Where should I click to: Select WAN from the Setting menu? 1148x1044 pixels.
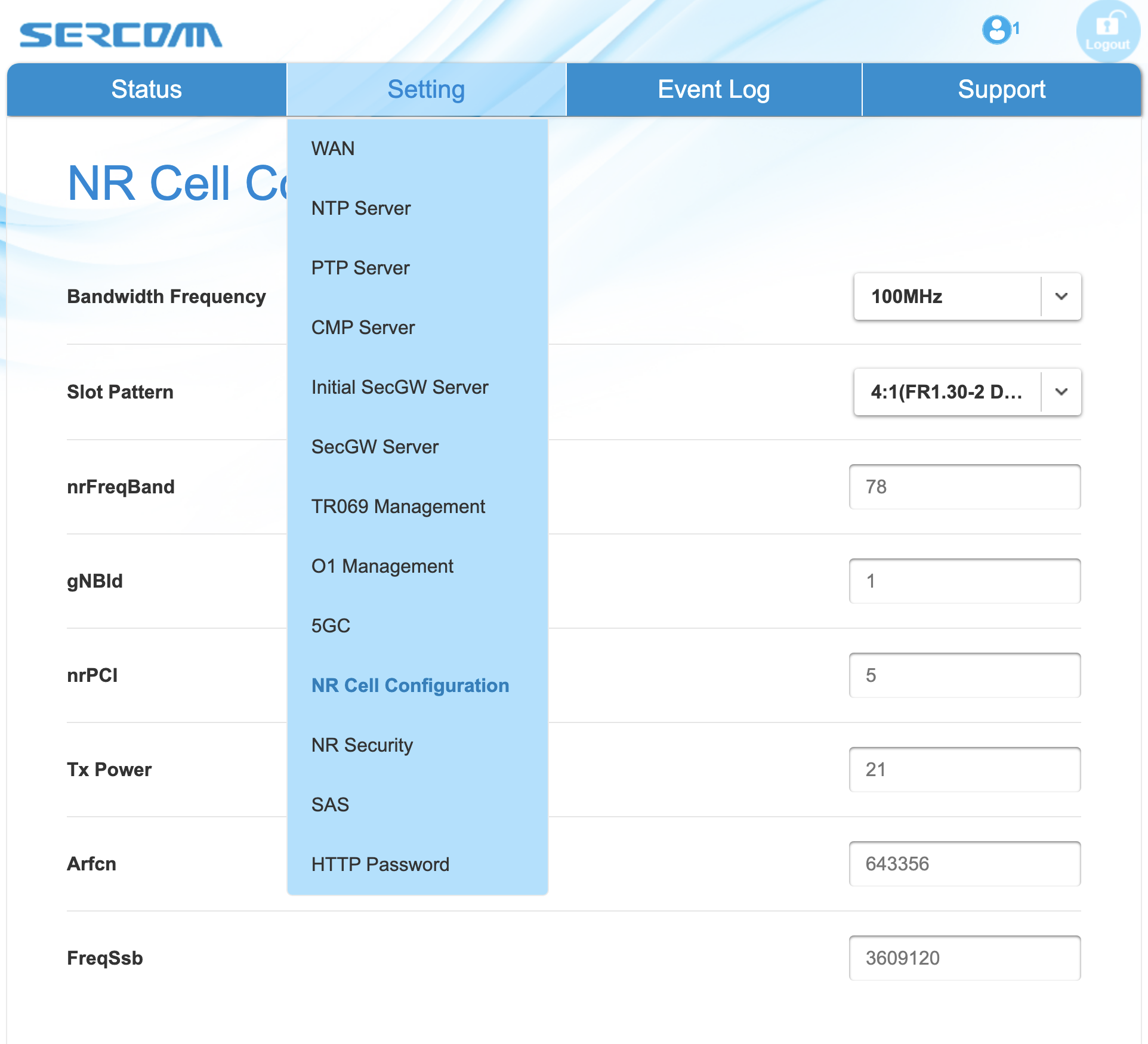tap(333, 149)
